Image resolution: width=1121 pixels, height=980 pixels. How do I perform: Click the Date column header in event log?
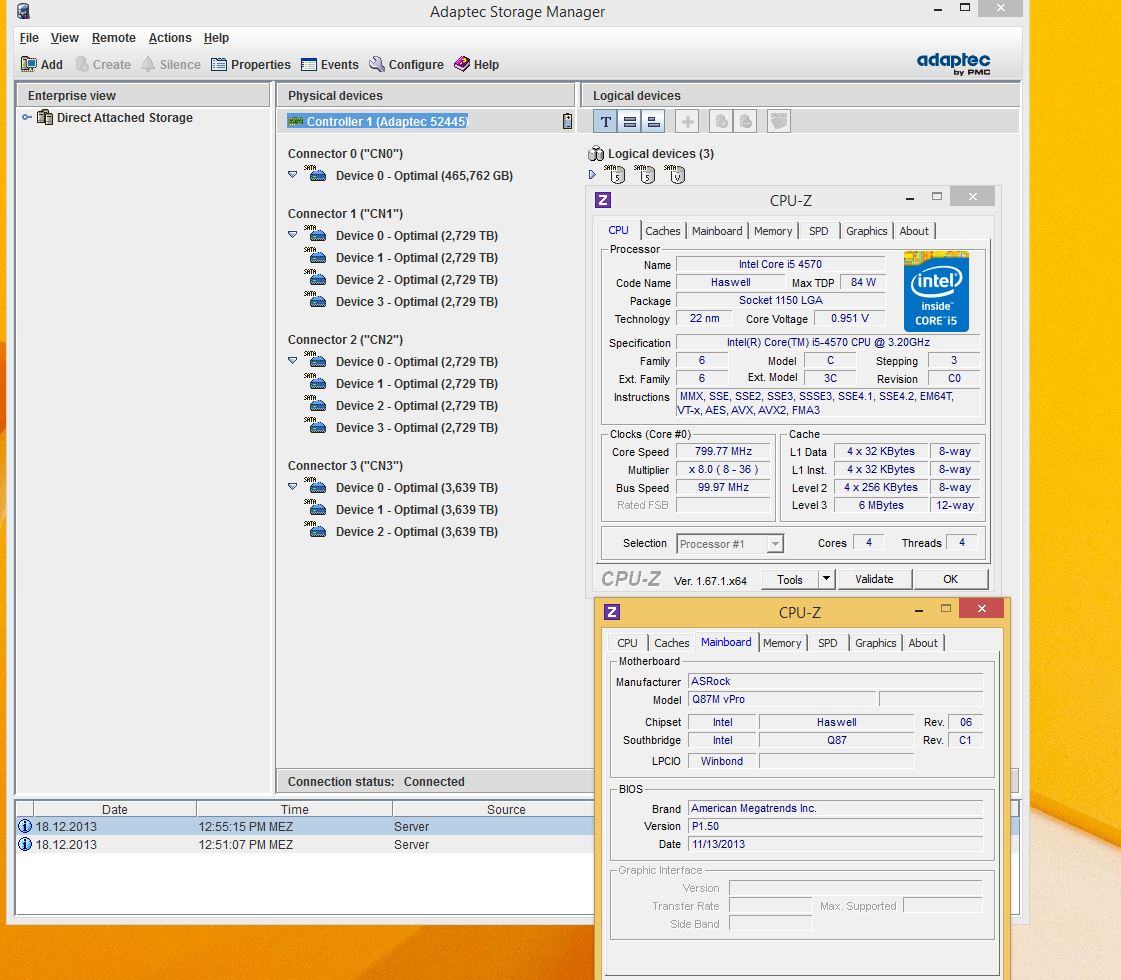[x=114, y=809]
